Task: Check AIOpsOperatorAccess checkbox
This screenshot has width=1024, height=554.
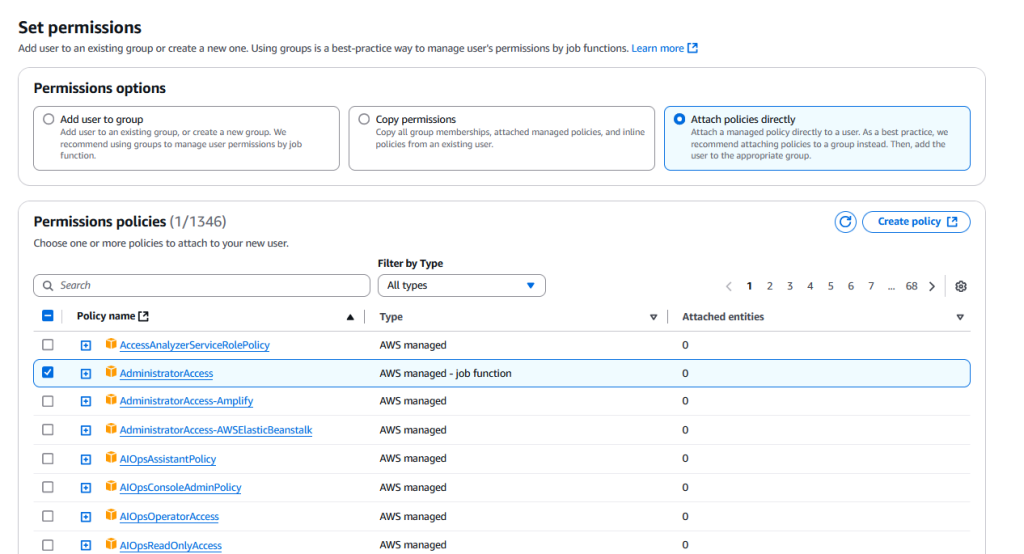Action: [48, 515]
